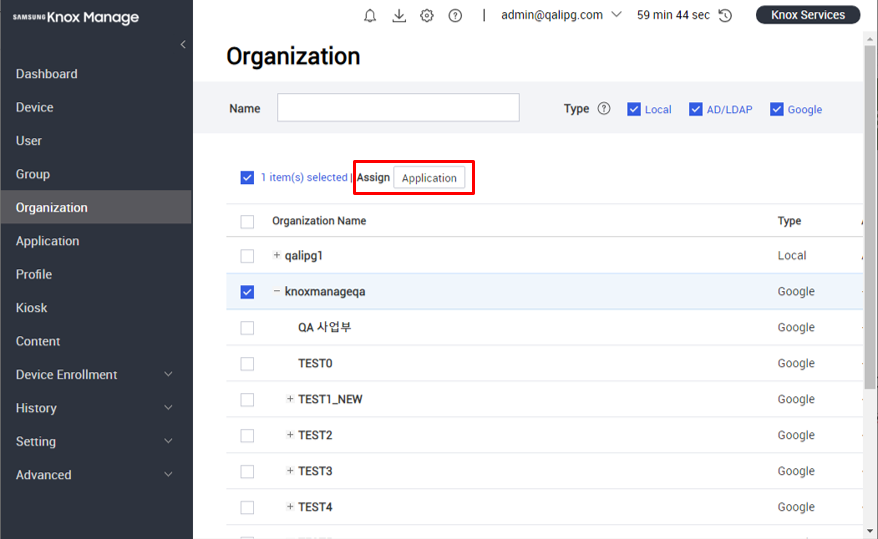Tick the header select-all checkbox
This screenshot has height=539, width=878.
tap(247, 222)
